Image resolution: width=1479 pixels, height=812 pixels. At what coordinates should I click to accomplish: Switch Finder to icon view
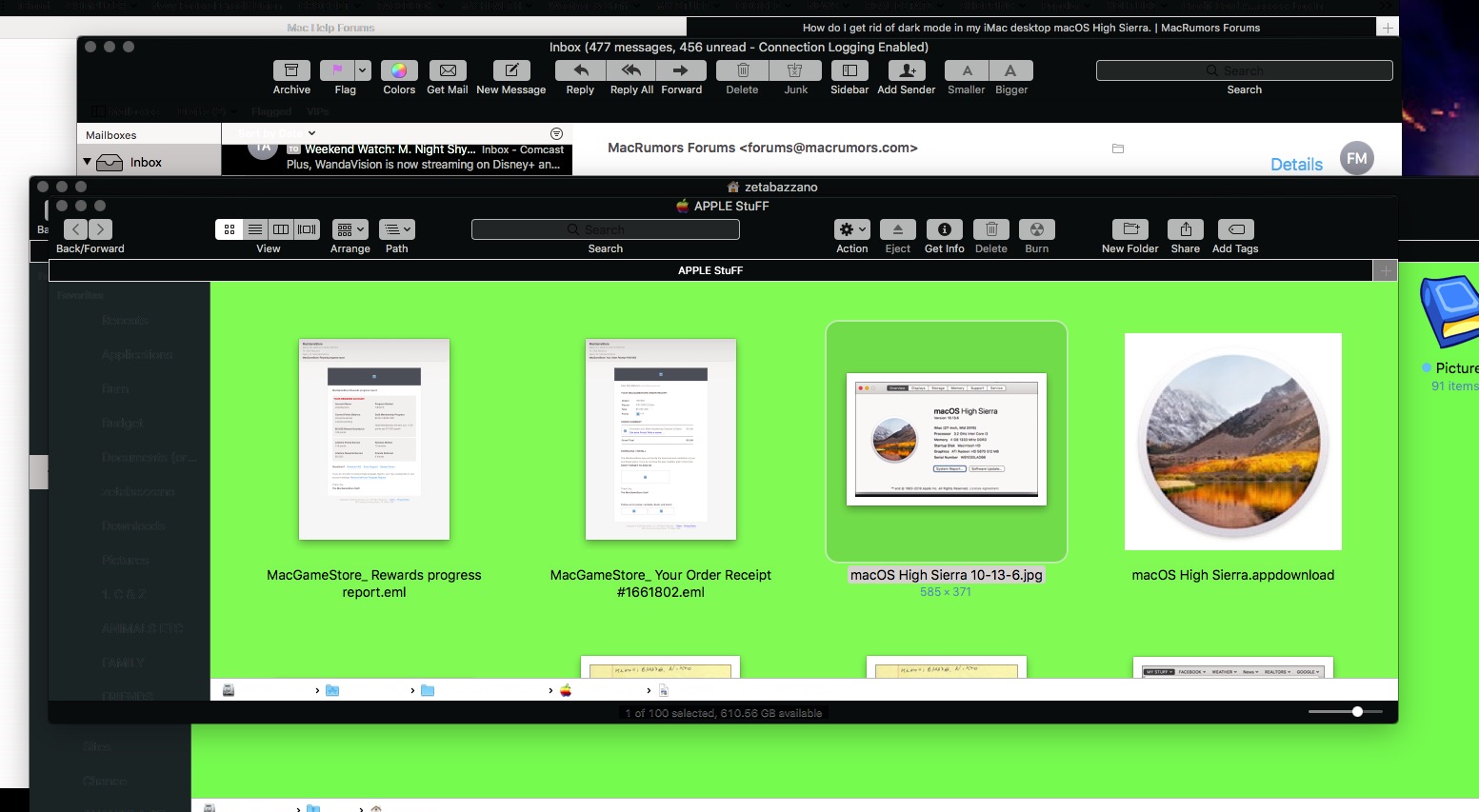pos(229,229)
